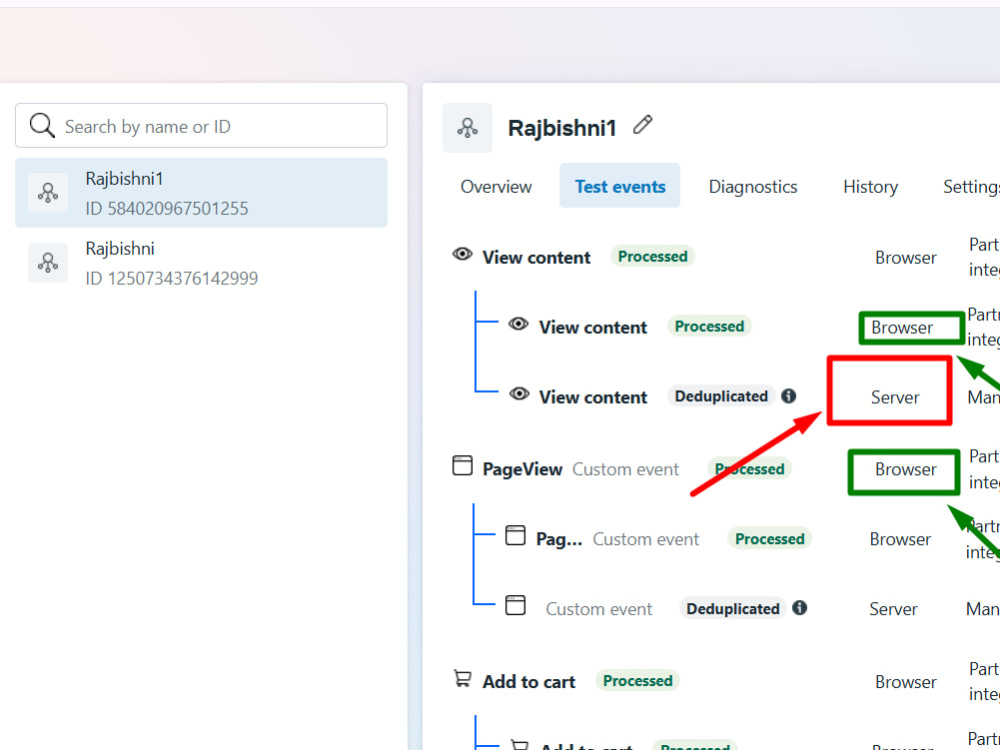Viewport: 1000px width, 750px height.
Task: Click the Rajbishni1 sidebar dataset icon
Action: tap(48, 193)
